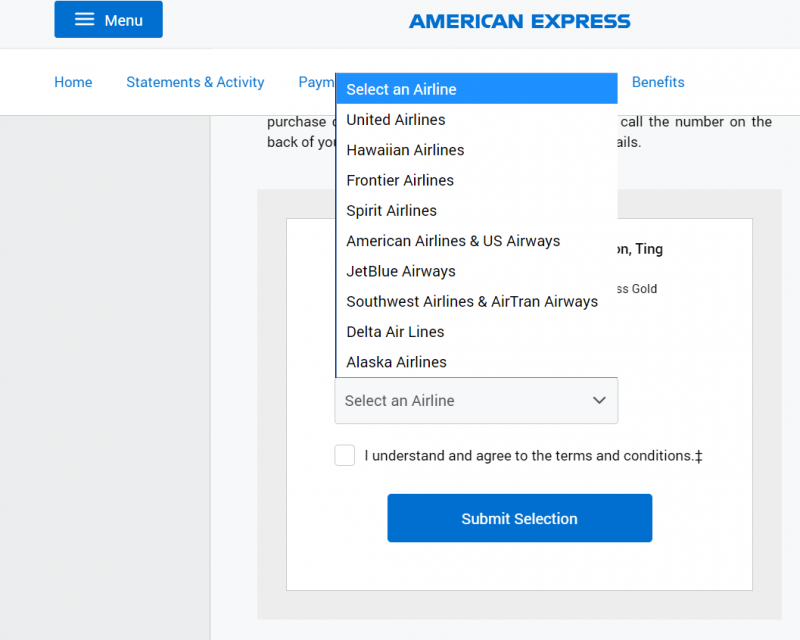Pick Frontier Airlines from the dropdown
Image resolution: width=800 pixels, height=640 pixels.
tap(400, 180)
